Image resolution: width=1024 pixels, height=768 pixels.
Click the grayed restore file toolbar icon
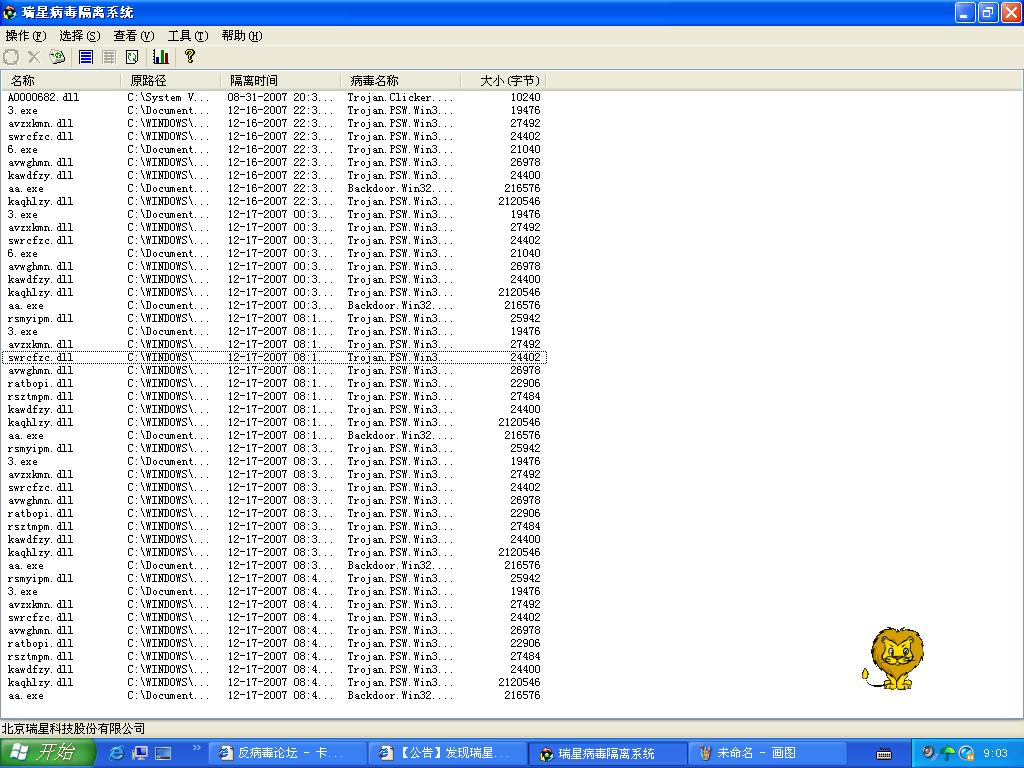(x=11, y=57)
